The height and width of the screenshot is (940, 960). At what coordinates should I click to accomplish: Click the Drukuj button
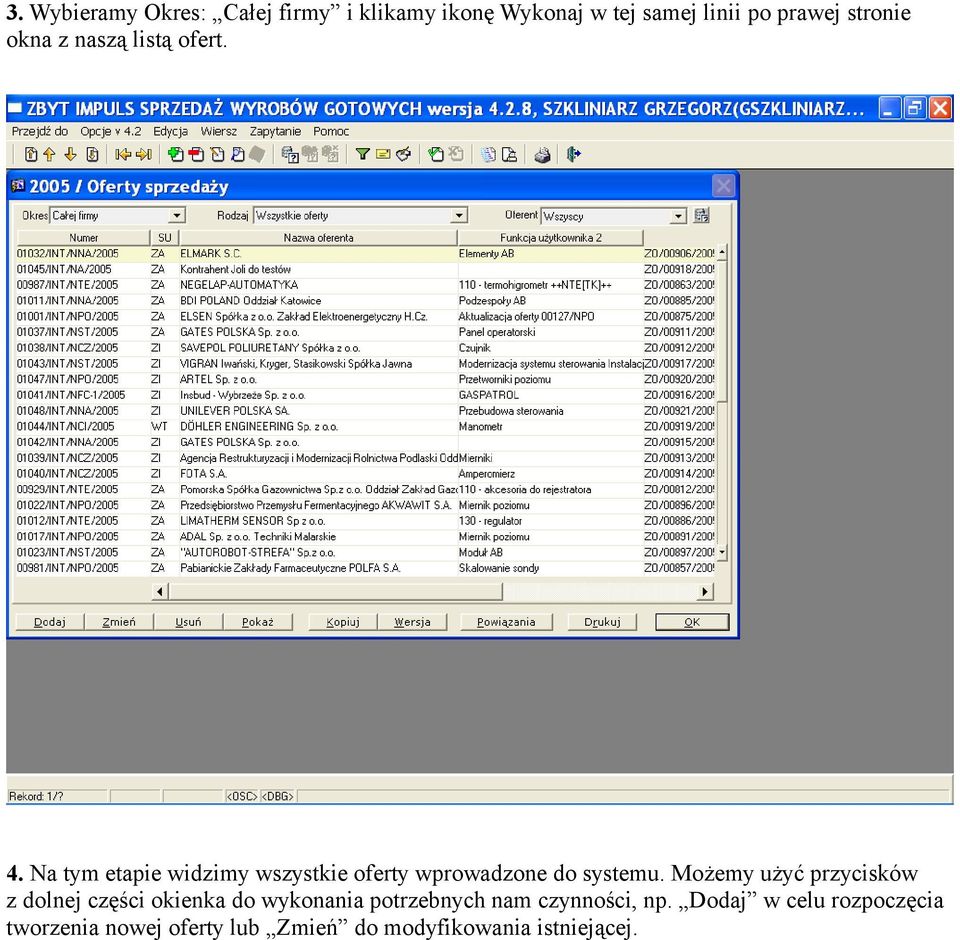point(602,622)
